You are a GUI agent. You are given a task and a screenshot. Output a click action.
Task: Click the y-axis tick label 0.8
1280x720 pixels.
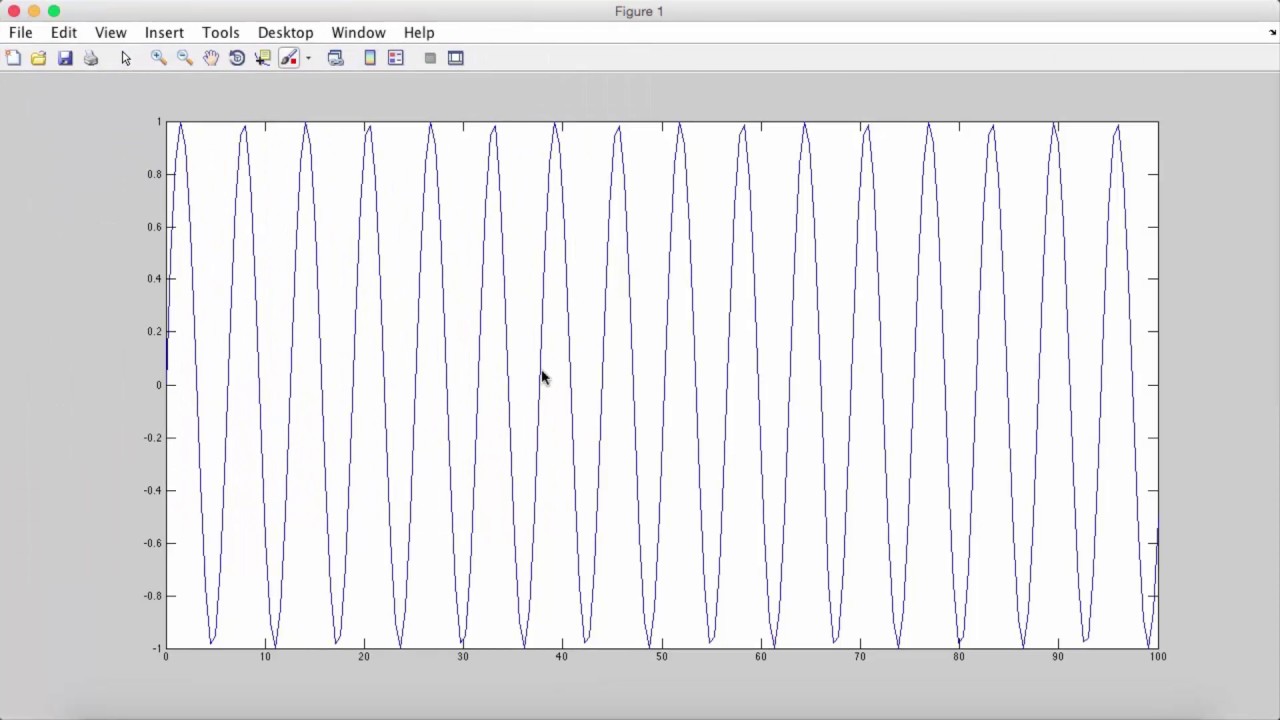pyautogui.click(x=154, y=174)
